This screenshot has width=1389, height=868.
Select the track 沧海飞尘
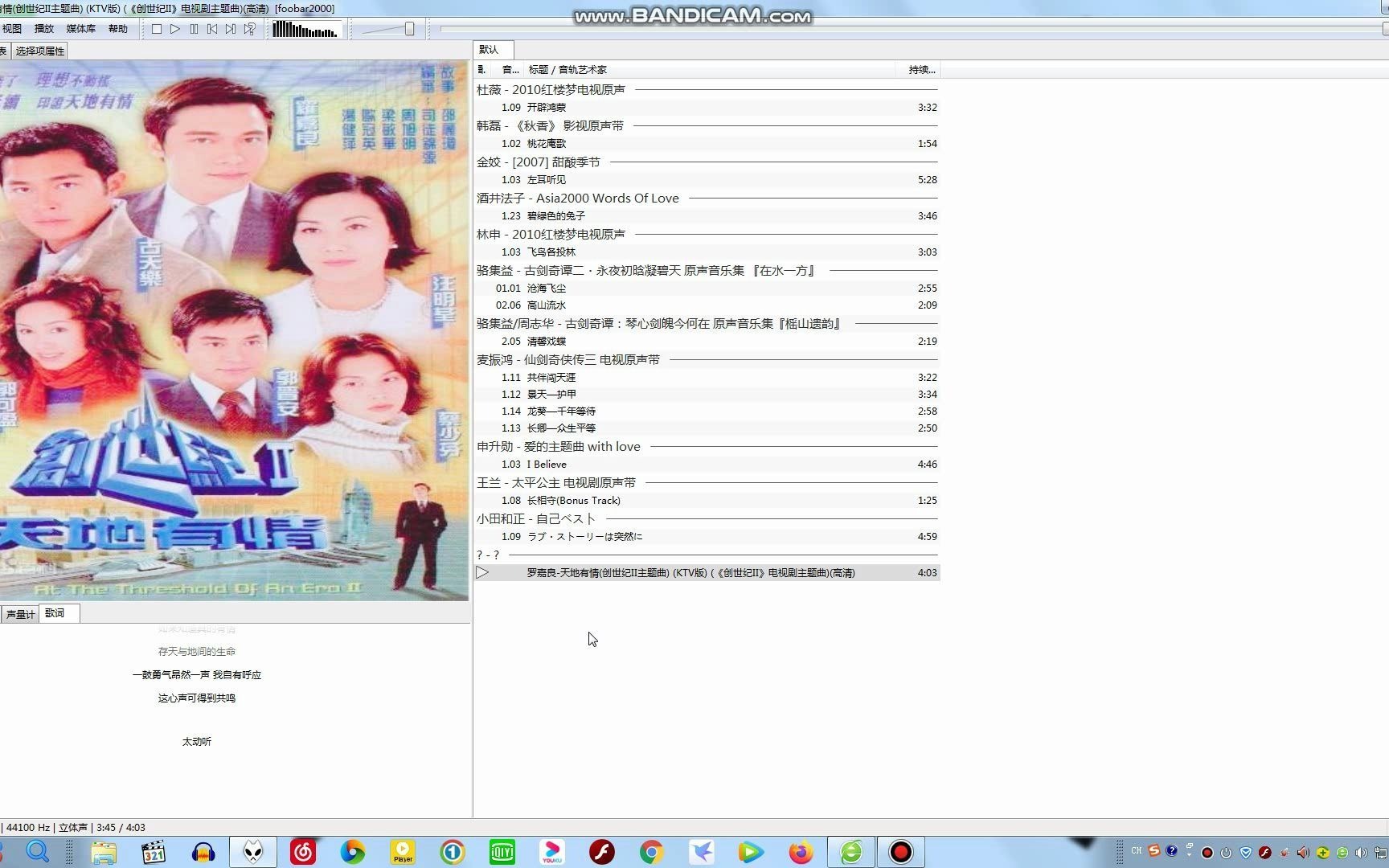click(x=707, y=289)
